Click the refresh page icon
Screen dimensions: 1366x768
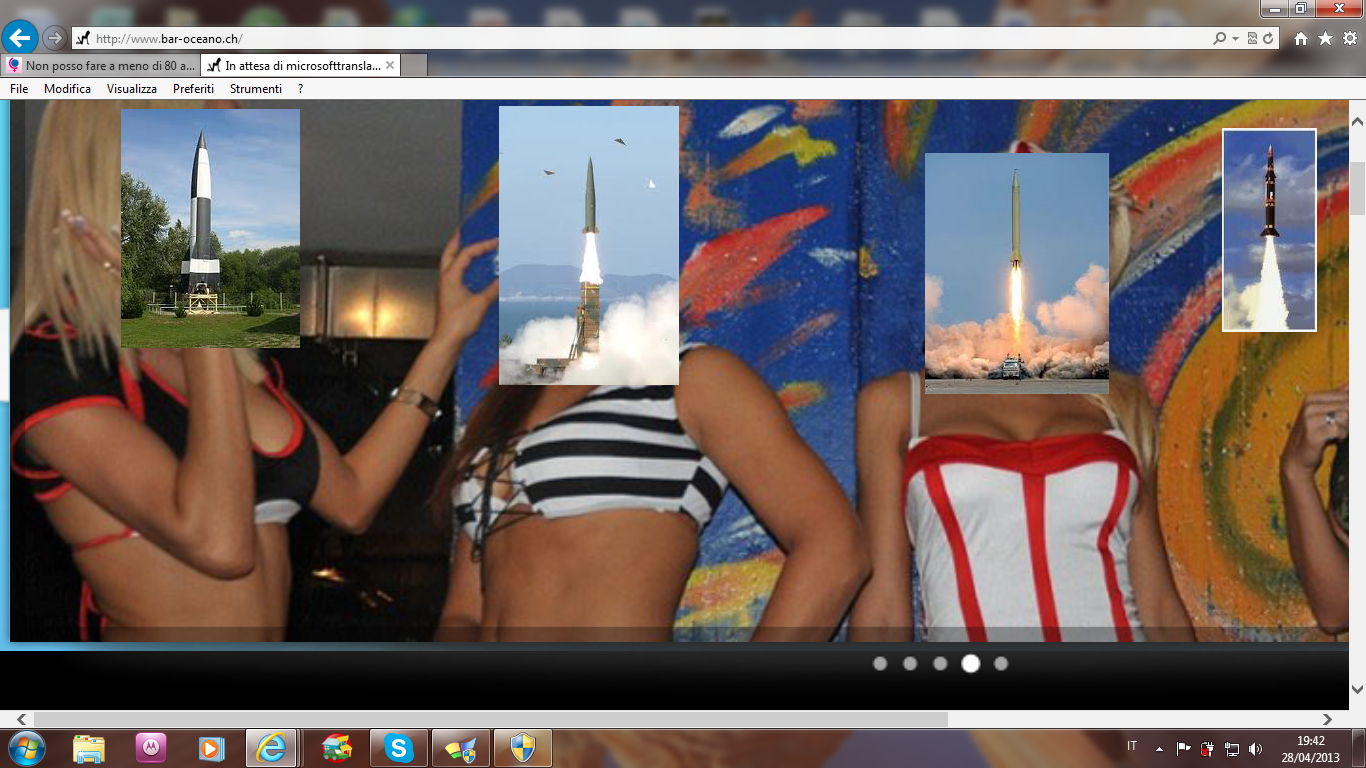[x=1268, y=39]
